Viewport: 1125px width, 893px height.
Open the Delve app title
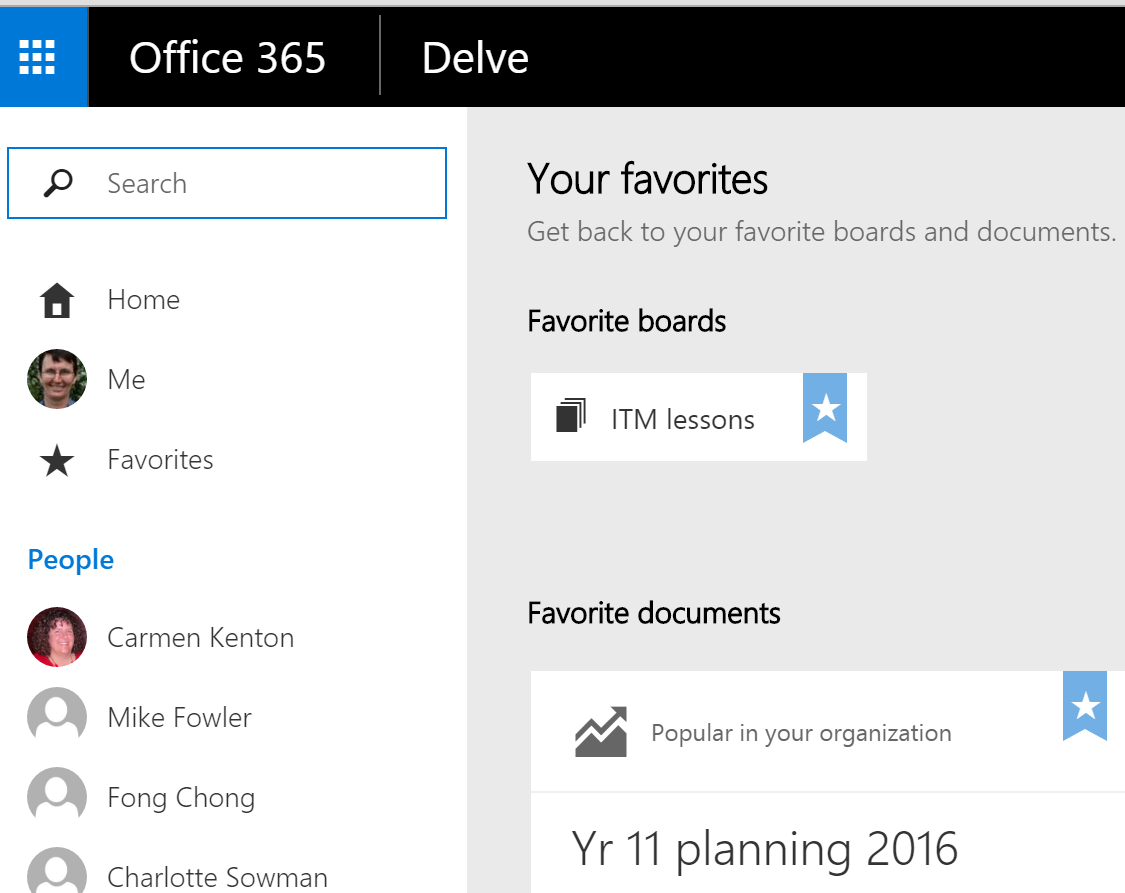click(x=475, y=57)
